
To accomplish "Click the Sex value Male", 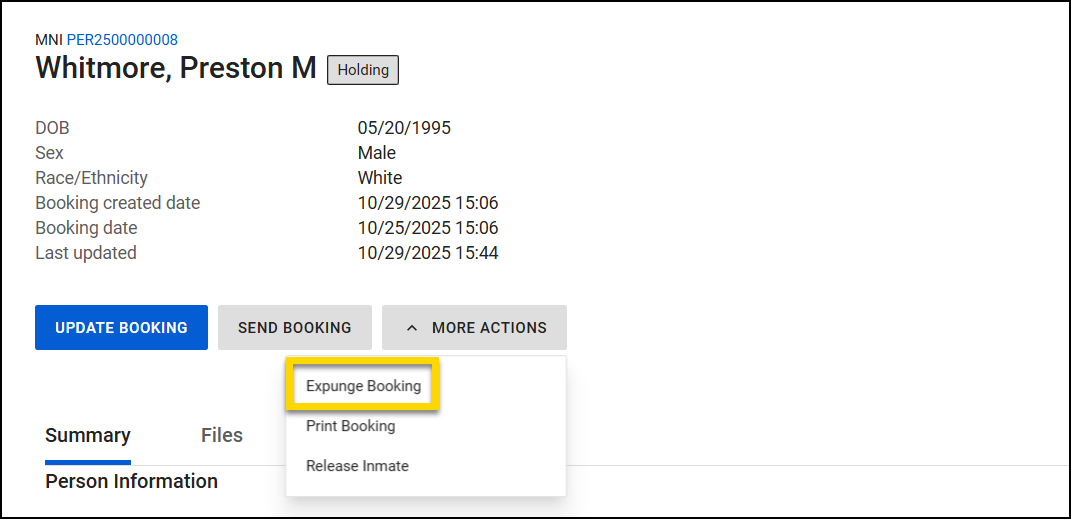I will tap(377, 153).
